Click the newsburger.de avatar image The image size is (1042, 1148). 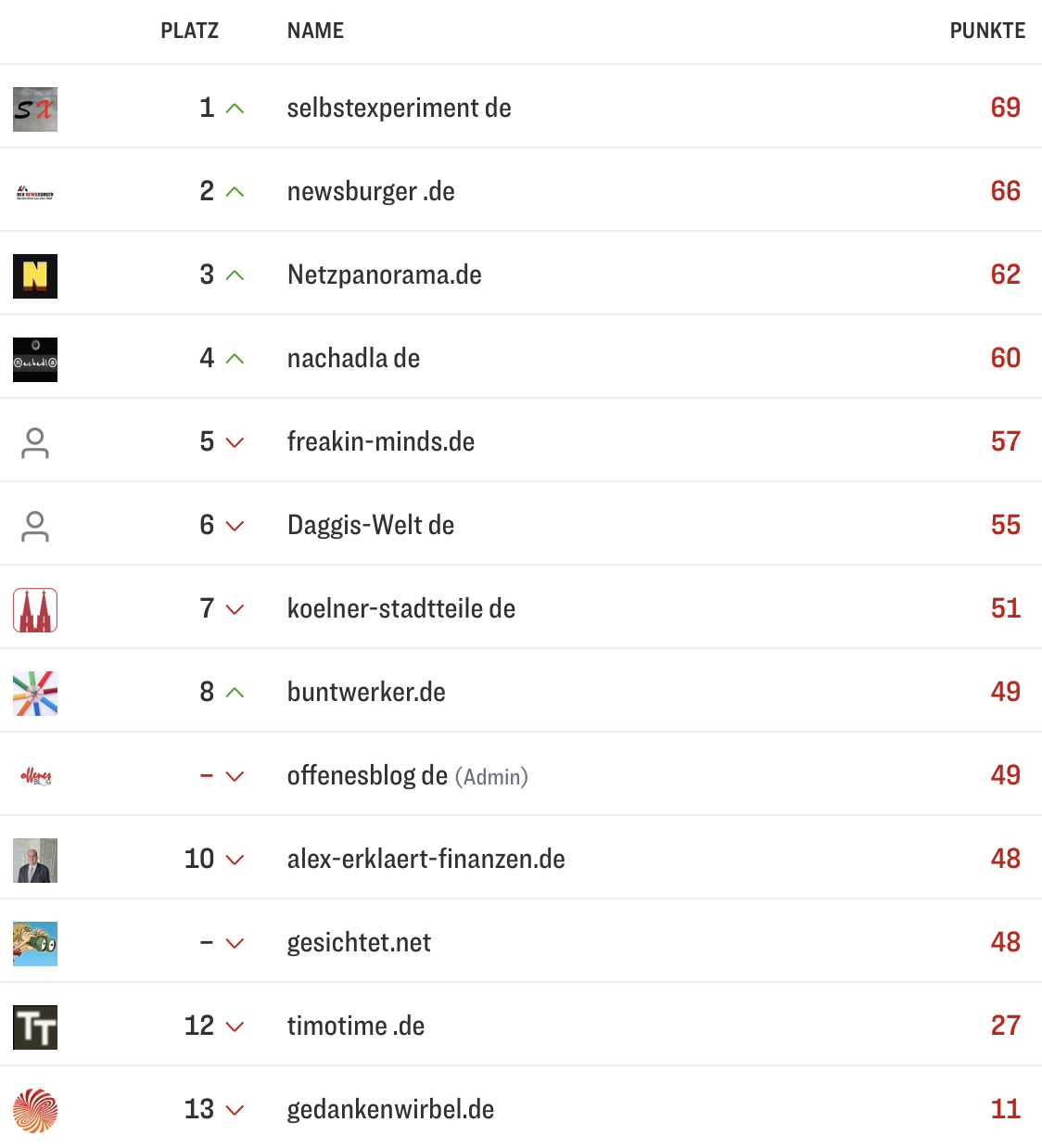point(34,192)
